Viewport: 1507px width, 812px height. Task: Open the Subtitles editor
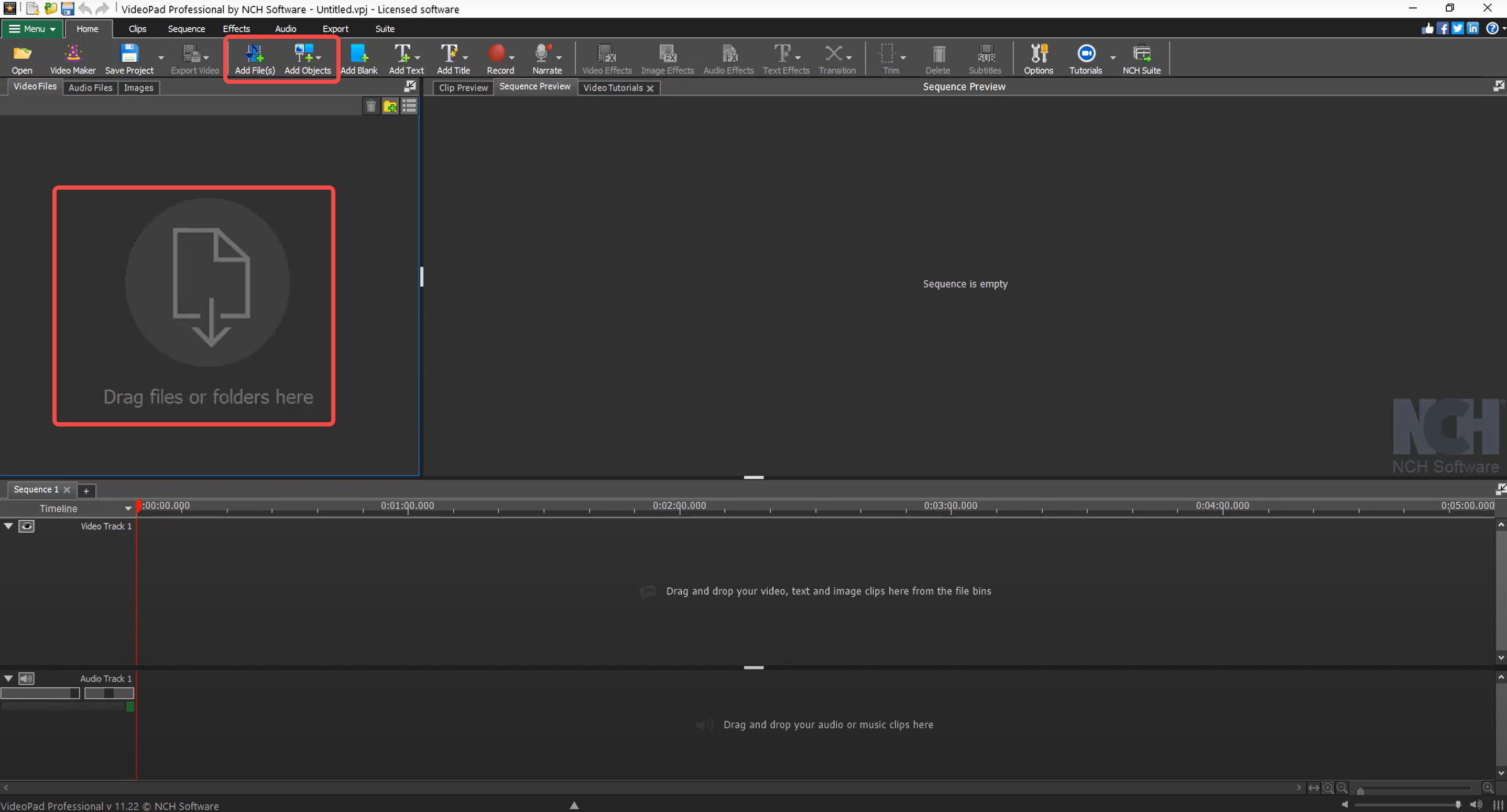985,58
